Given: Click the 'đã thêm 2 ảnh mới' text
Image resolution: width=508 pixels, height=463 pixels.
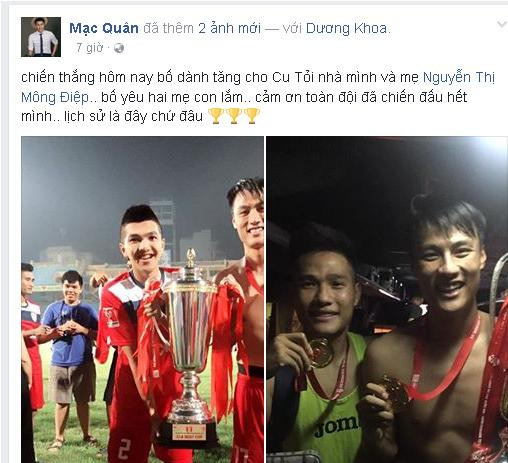Looking at the screenshot, I should 202,28.
